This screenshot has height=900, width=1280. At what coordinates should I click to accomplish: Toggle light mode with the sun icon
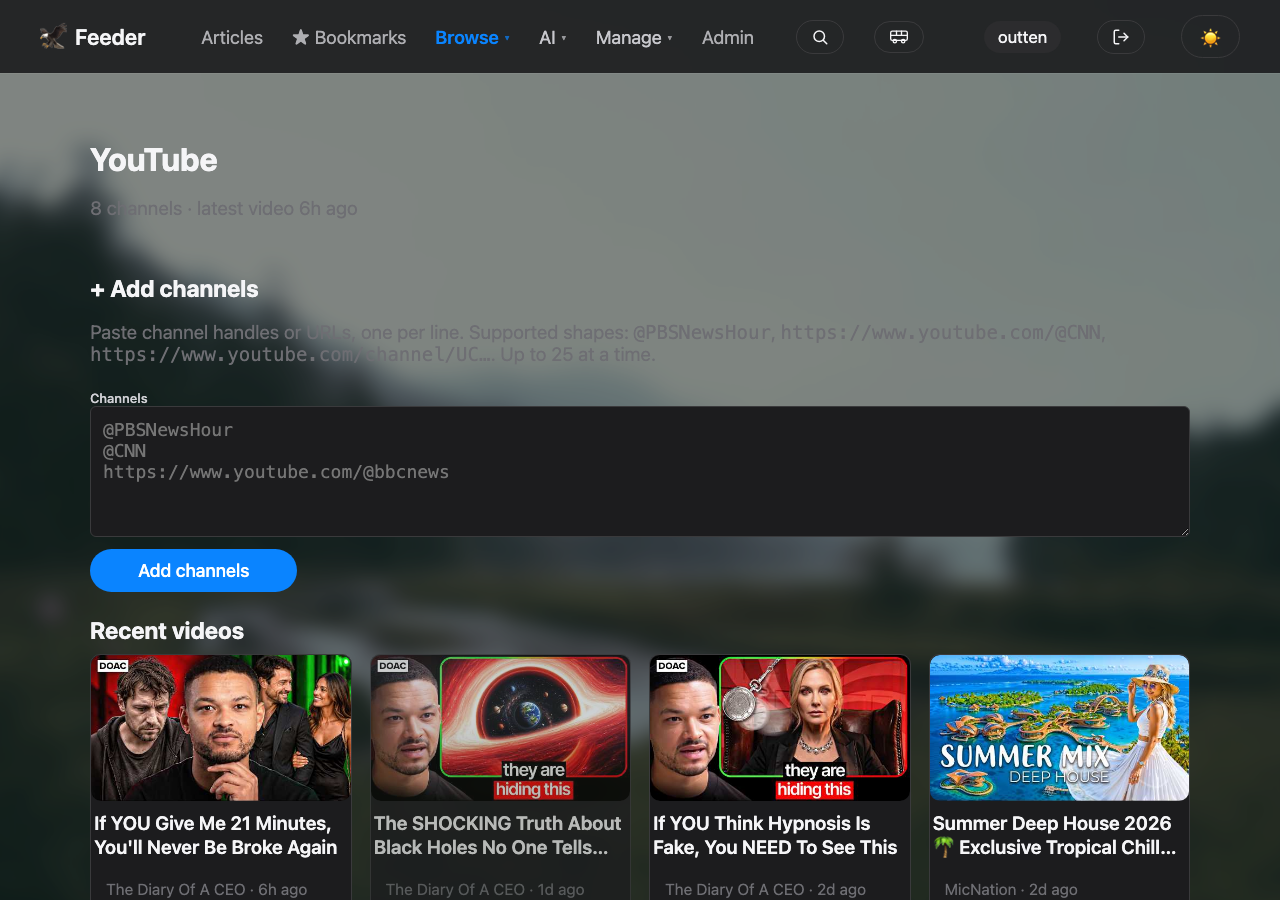click(1210, 37)
